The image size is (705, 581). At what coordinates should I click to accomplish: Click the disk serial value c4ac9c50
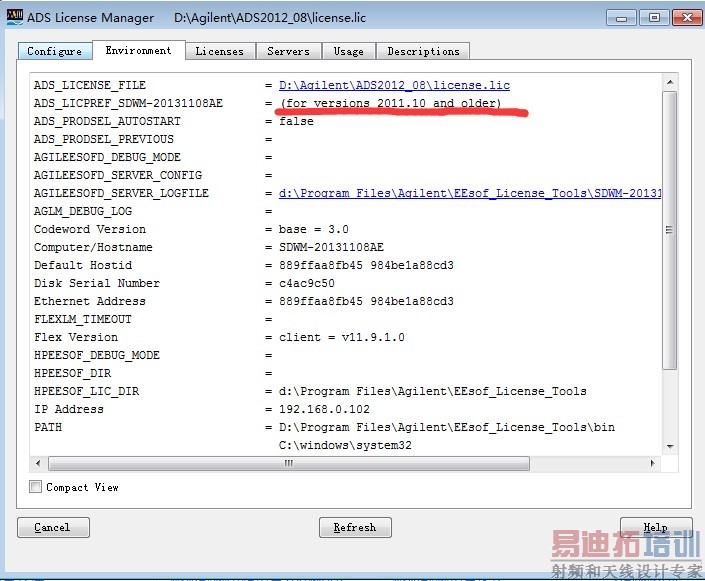(307, 283)
